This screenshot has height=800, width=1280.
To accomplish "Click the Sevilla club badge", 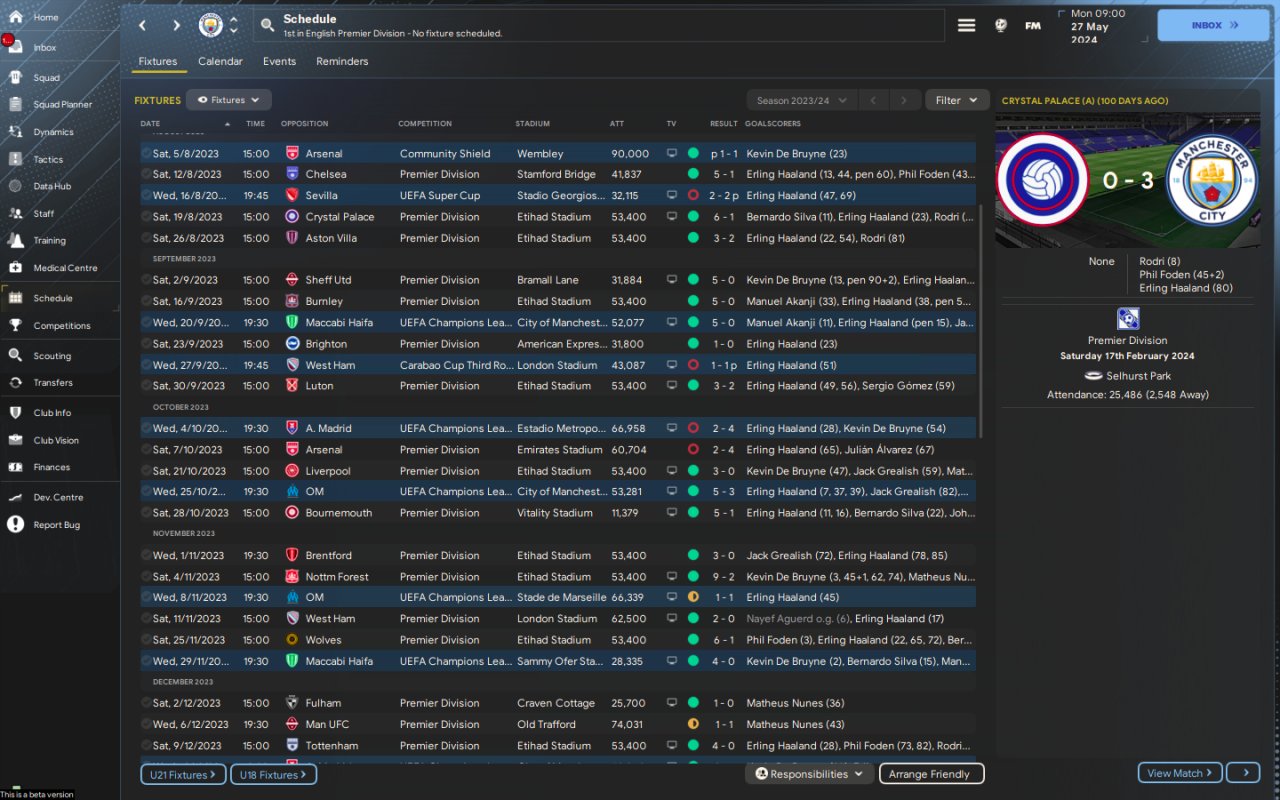I will 292,195.
